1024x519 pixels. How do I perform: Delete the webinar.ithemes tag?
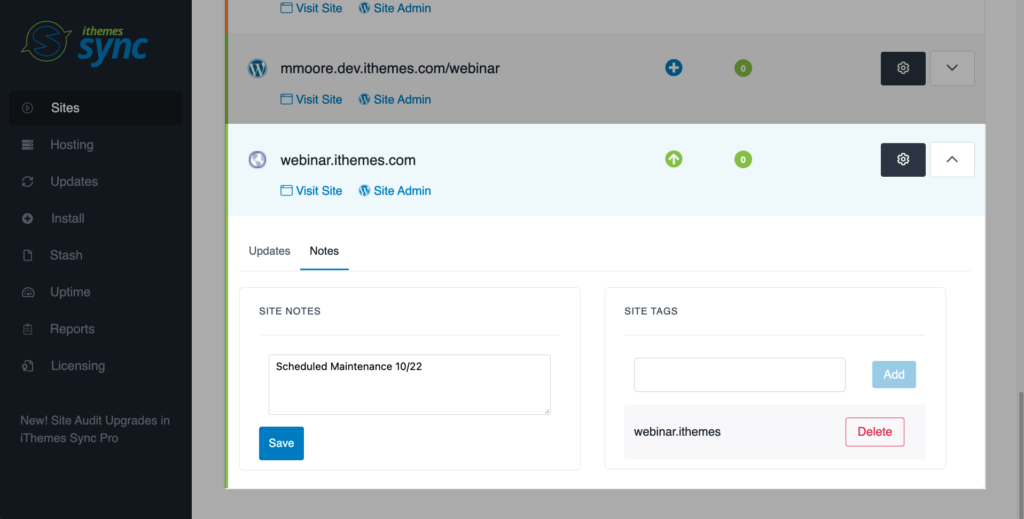tap(874, 432)
